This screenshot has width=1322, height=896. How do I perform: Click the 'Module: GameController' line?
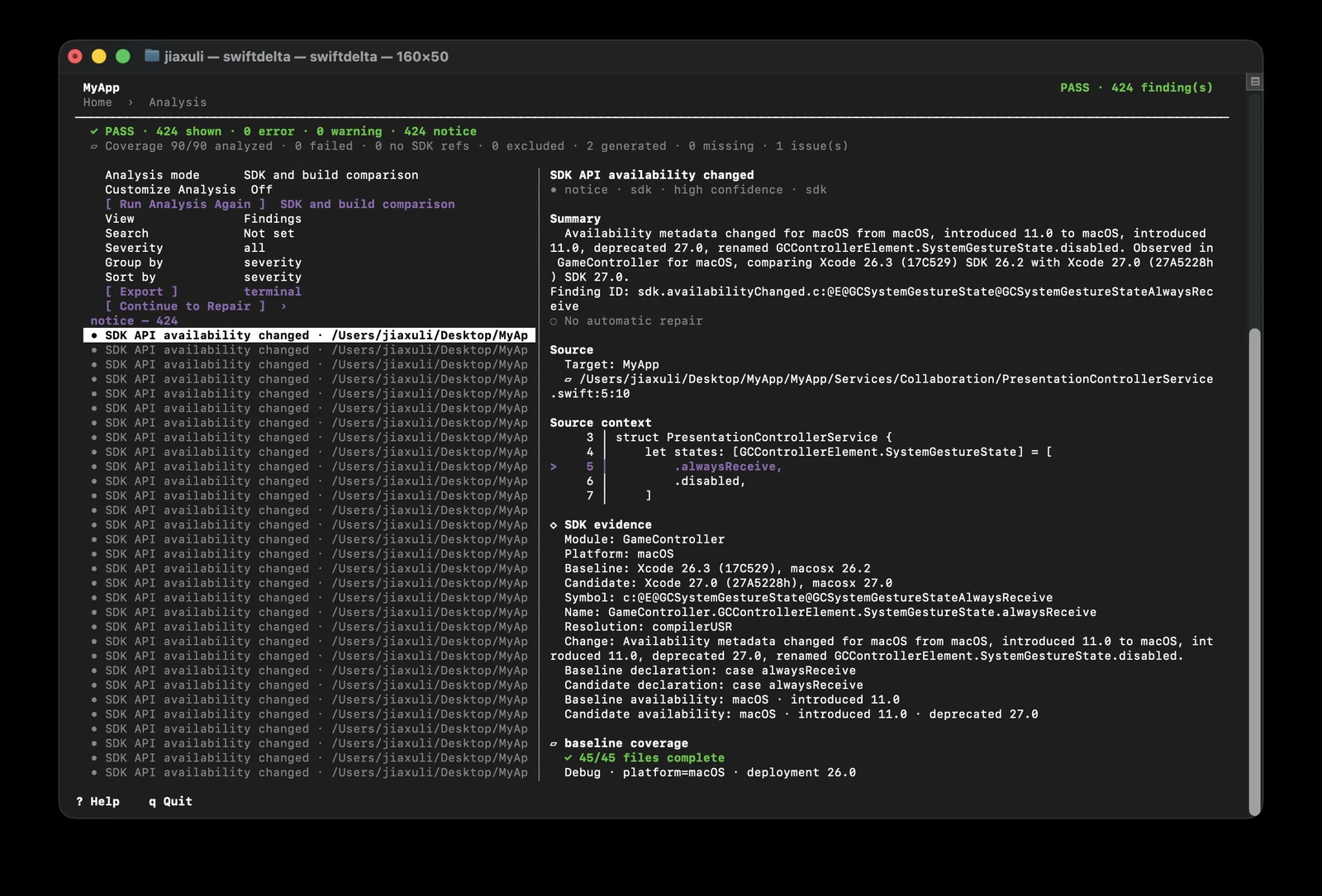(x=644, y=539)
